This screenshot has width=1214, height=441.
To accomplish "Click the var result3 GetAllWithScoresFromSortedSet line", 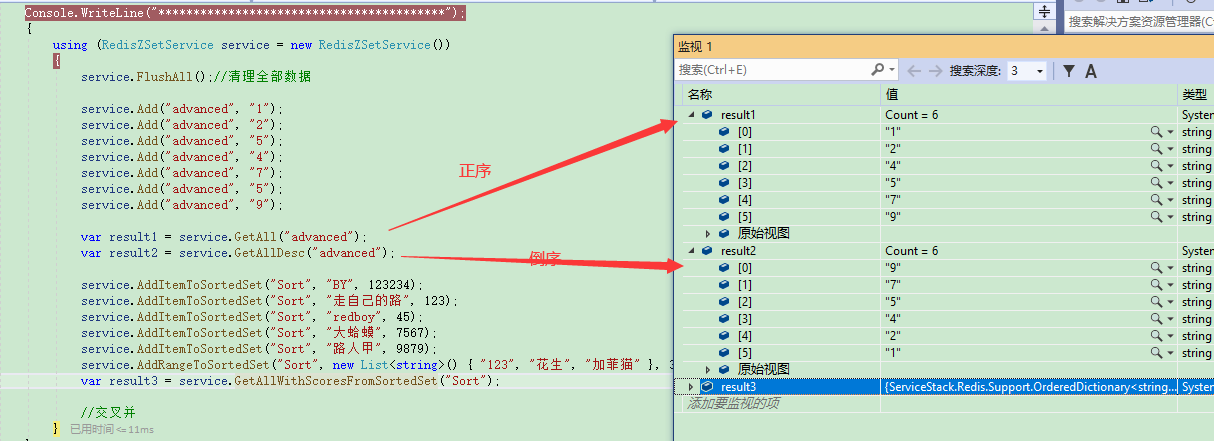I will [x=291, y=381].
